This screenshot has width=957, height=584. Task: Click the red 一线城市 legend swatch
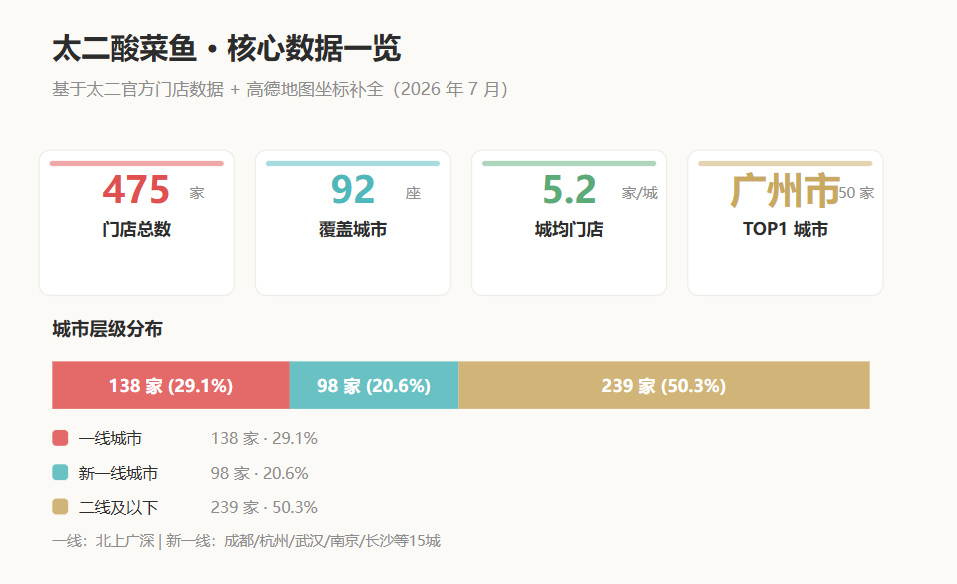(x=60, y=438)
